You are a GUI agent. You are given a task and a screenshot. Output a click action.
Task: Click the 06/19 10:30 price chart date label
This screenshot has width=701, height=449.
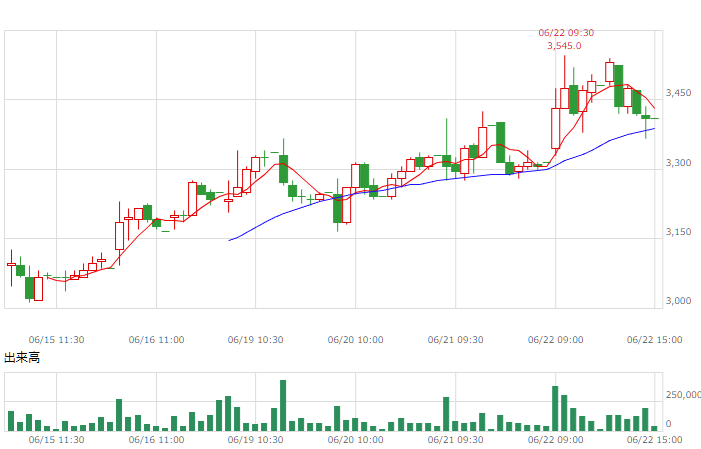coord(255,340)
